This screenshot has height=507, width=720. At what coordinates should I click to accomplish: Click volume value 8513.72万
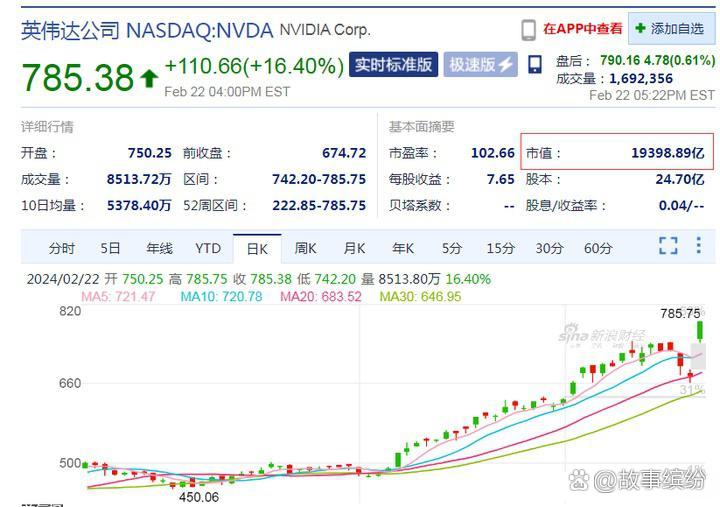(x=139, y=179)
